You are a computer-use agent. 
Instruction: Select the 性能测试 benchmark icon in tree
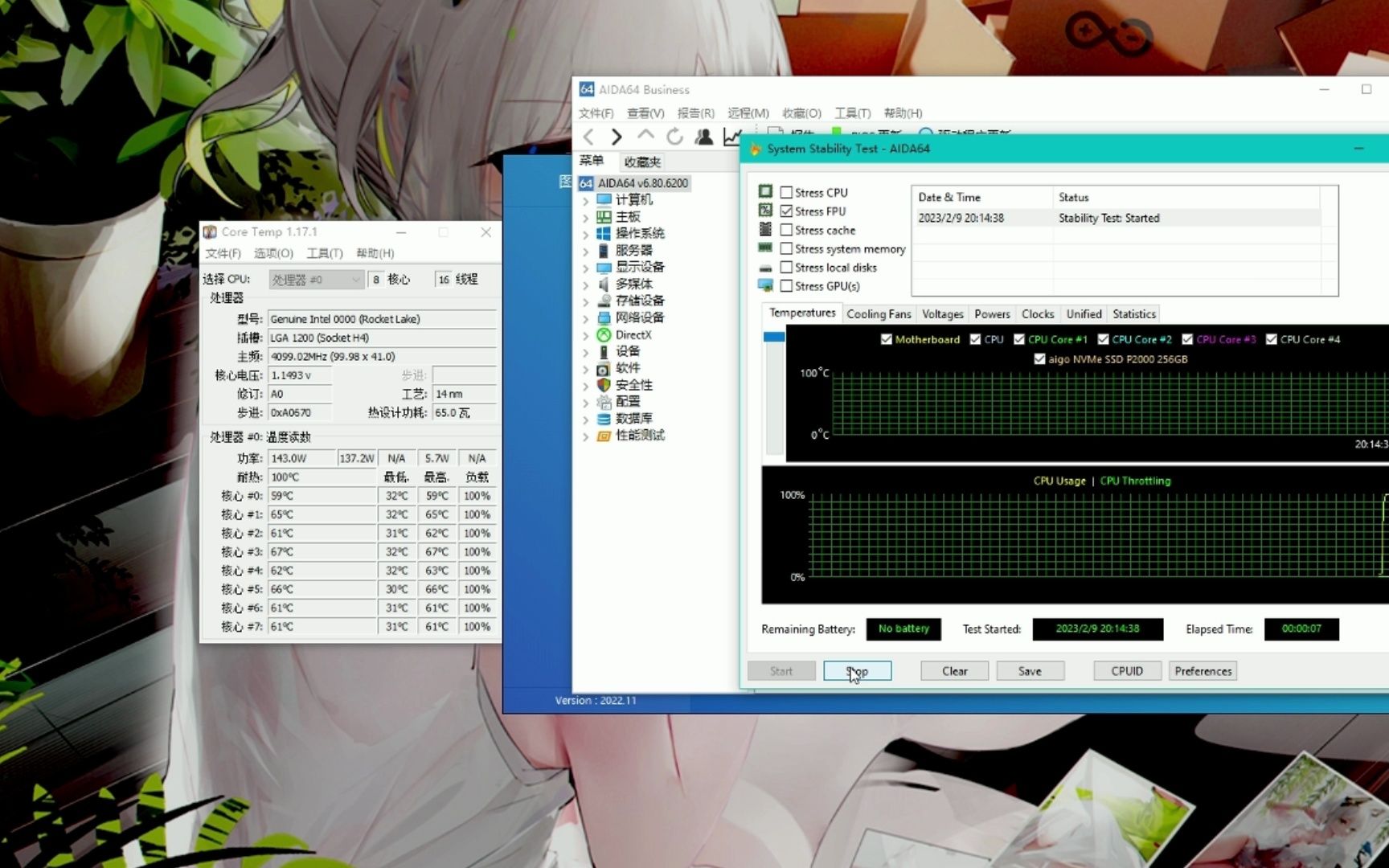[x=604, y=436]
